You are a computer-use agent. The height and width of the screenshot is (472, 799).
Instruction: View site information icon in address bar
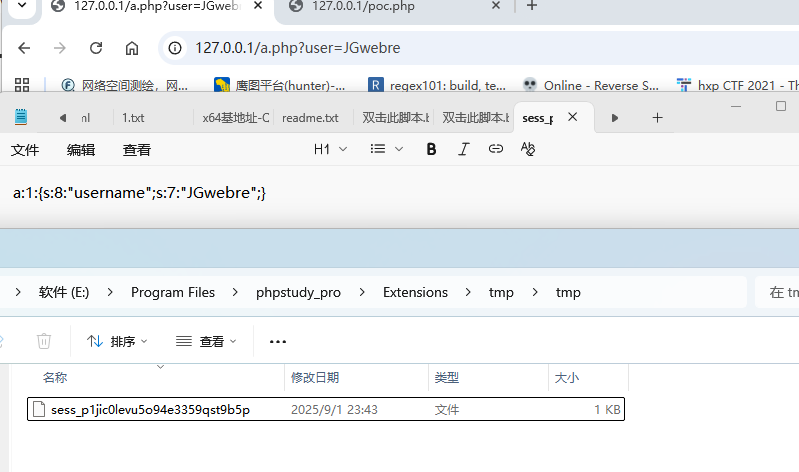pyautogui.click(x=175, y=48)
